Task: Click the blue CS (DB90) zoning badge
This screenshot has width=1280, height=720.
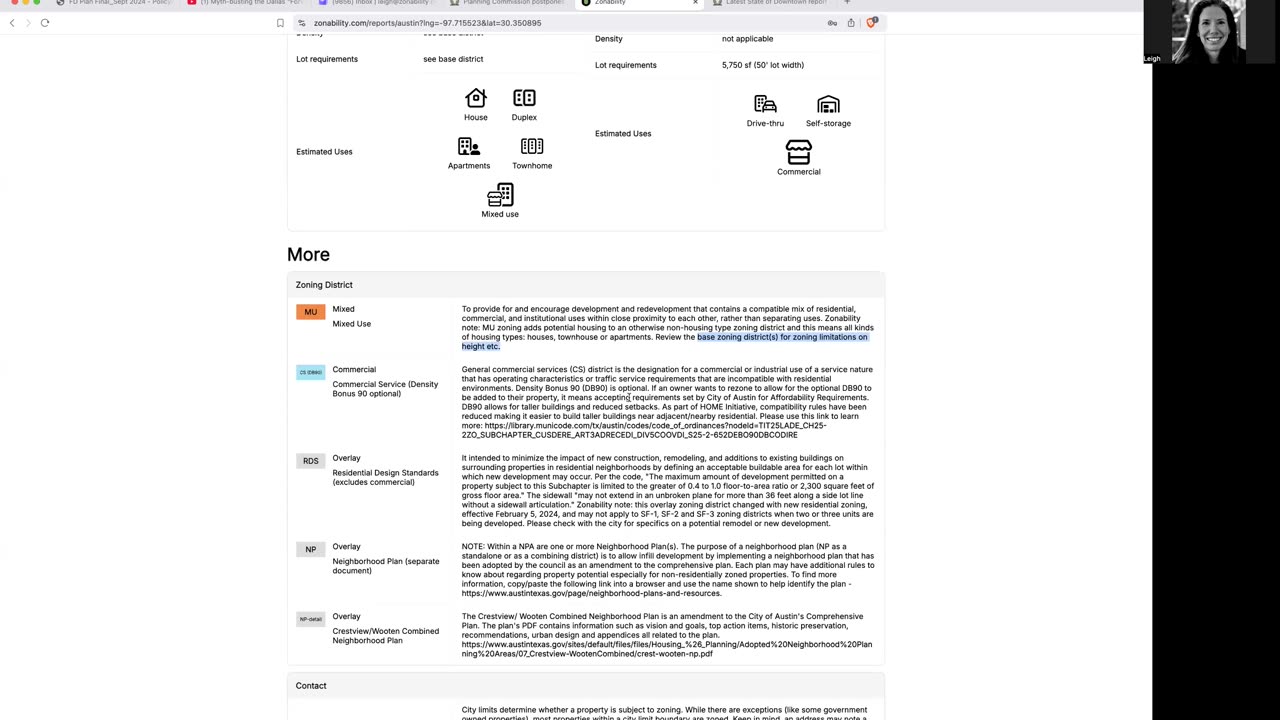Action: click(x=311, y=372)
